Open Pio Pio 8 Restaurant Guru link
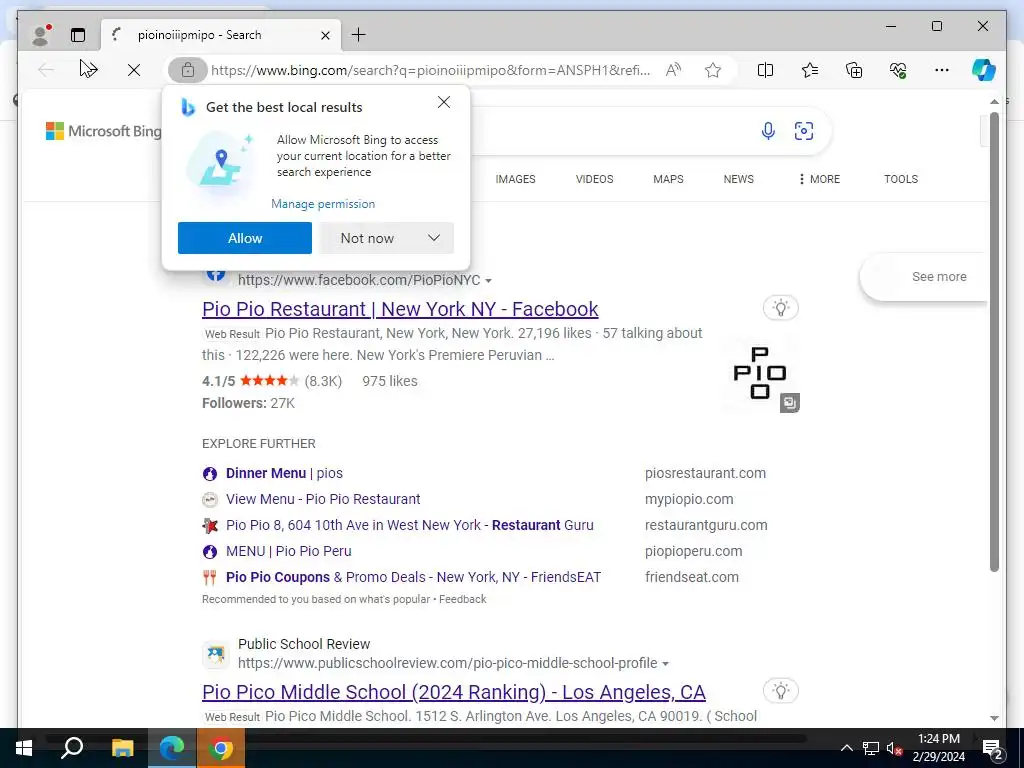The image size is (1024, 768). coord(409,525)
